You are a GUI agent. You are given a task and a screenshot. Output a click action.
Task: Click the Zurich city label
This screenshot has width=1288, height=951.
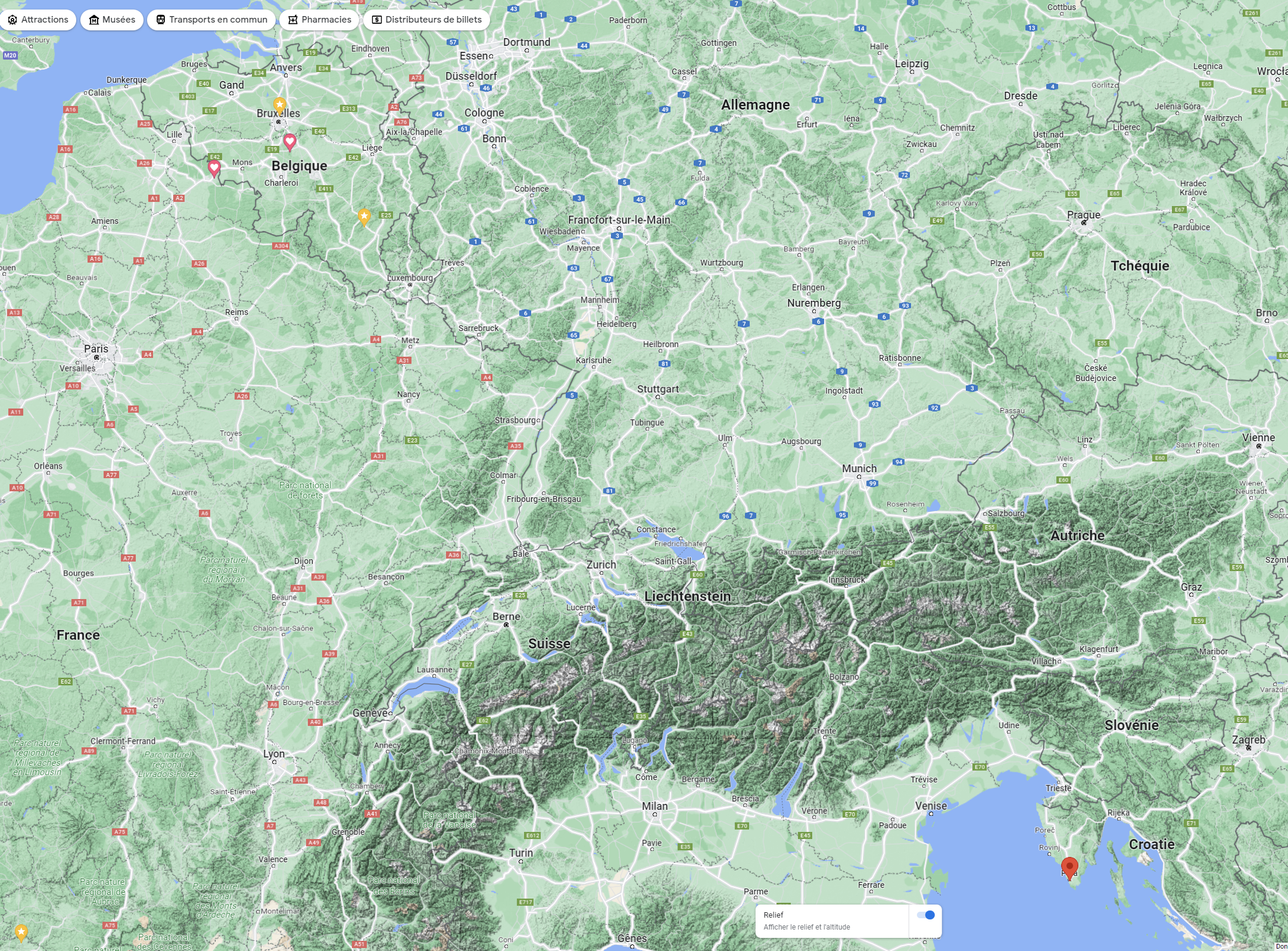tap(601, 564)
